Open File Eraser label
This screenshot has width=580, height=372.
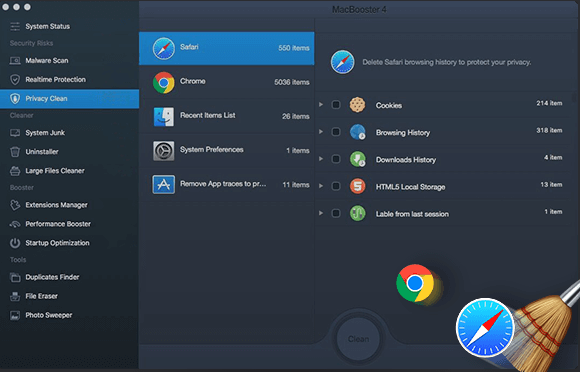click(x=41, y=296)
